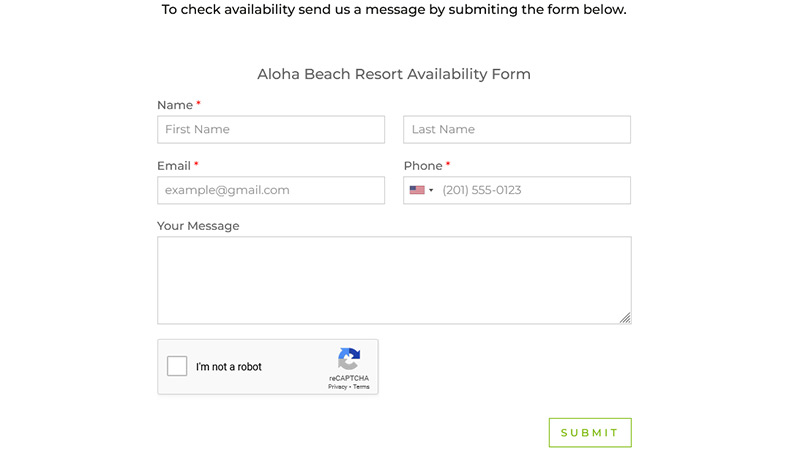
Task: Click the Your Message label
Action: [198, 226]
